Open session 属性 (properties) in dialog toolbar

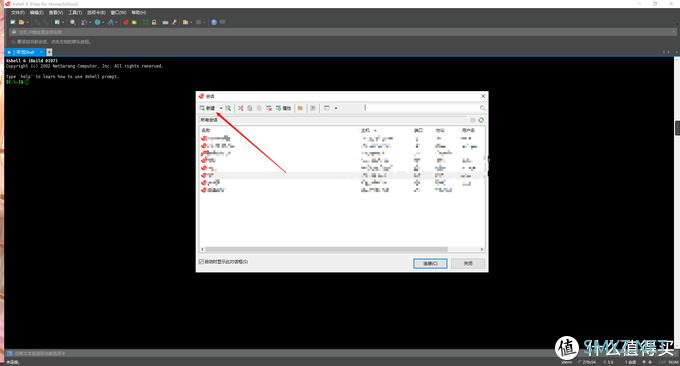coord(284,108)
